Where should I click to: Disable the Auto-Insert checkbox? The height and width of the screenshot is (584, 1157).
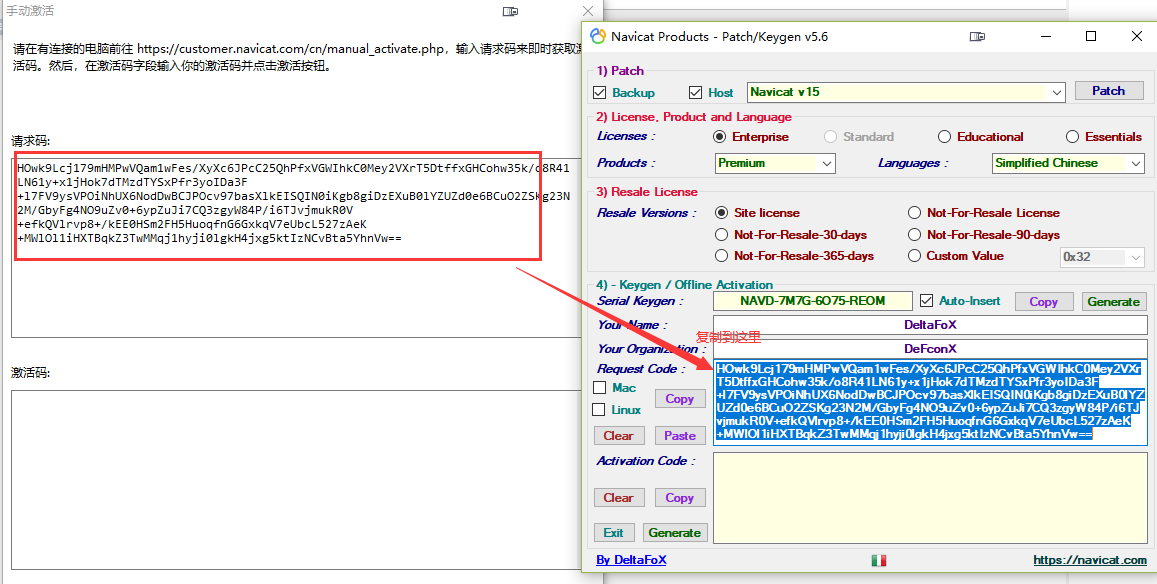click(926, 301)
